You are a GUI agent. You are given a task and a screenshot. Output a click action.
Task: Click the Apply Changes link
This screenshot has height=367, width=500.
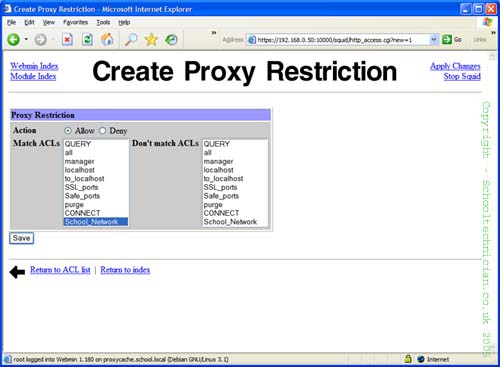(x=455, y=66)
